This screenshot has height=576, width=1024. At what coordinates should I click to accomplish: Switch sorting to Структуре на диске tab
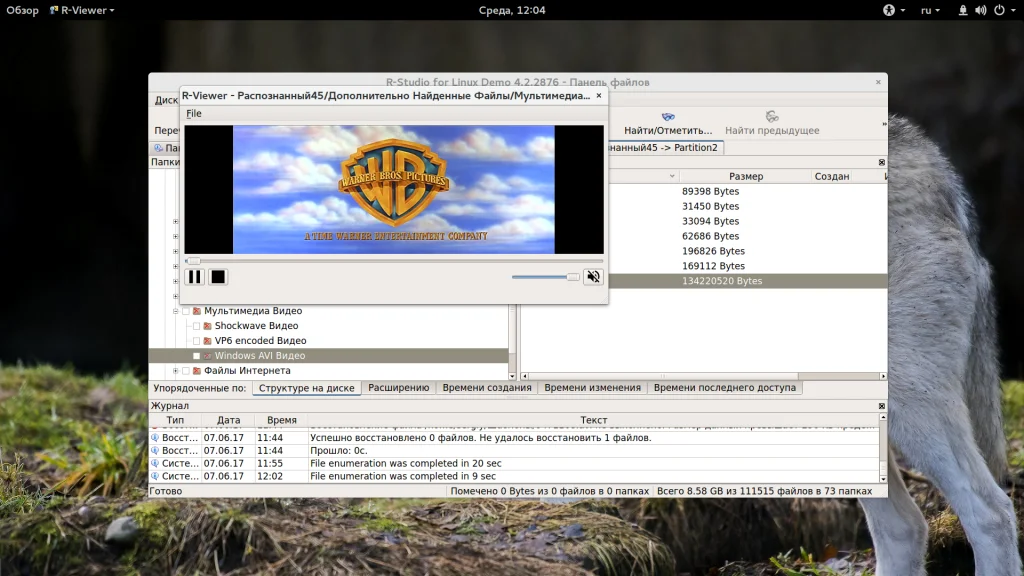pos(306,388)
